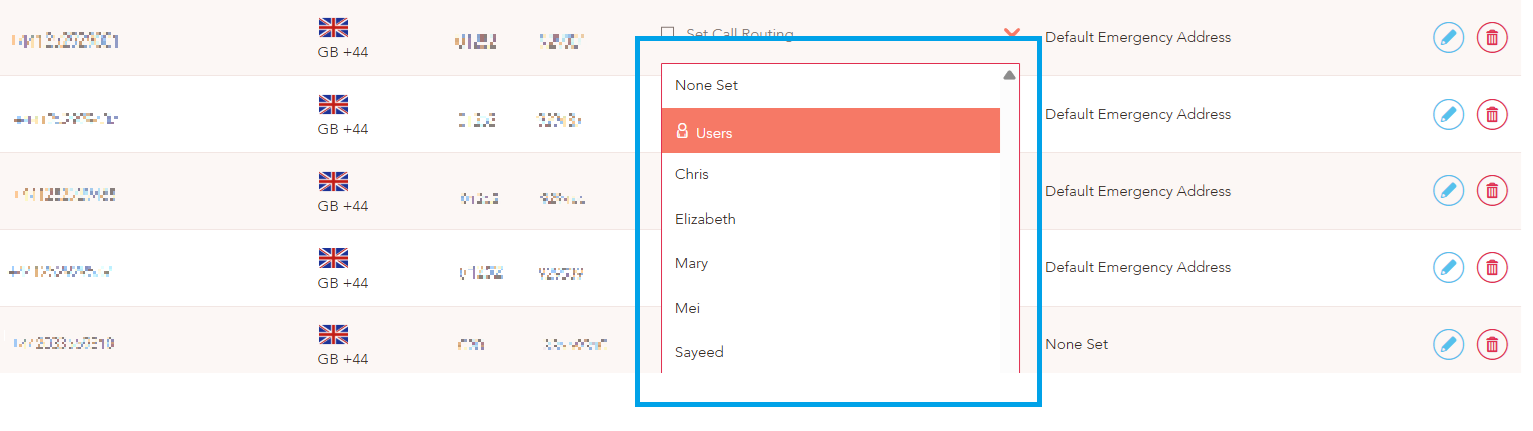Image resolution: width=1533 pixels, height=431 pixels.
Task: Click trash icon in second row
Action: coord(1492,114)
